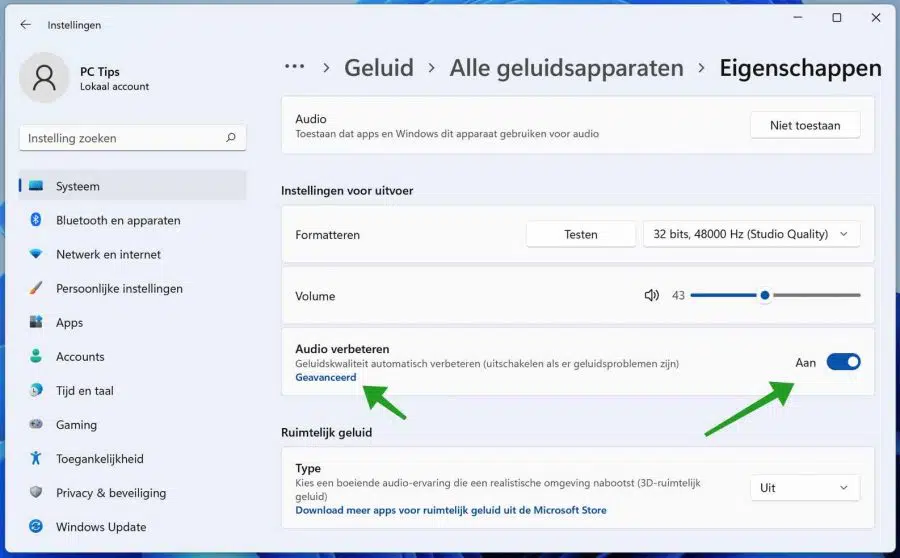Click the Tijd en taal clock icon
900x558 pixels.
36,390
